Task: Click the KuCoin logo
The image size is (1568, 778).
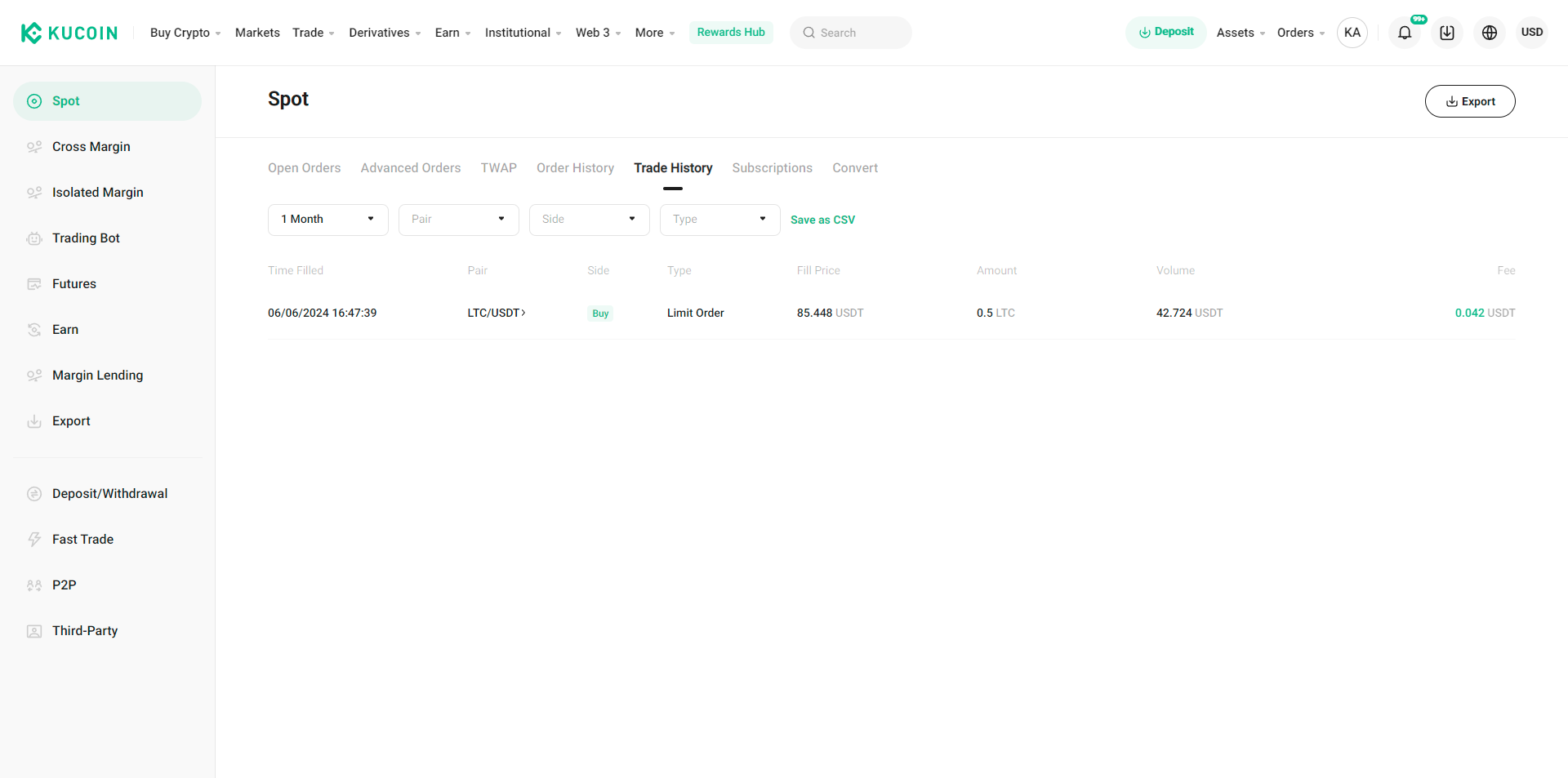Action: point(69,33)
